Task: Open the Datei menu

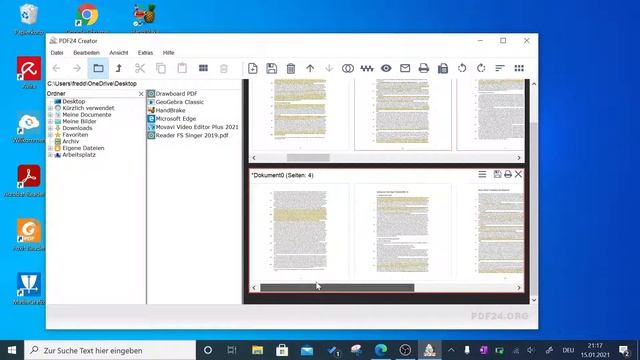Action: [57, 53]
